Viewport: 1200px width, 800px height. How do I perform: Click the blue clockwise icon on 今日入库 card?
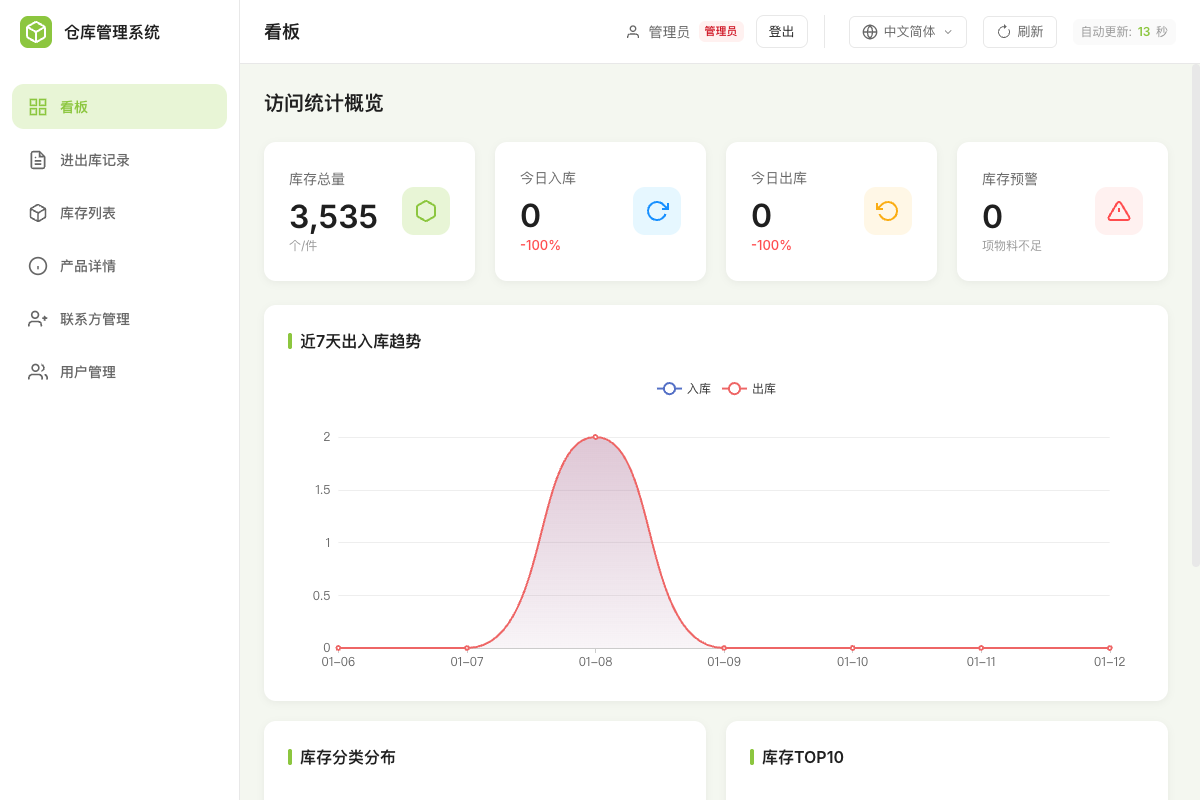click(x=657, y=211)
